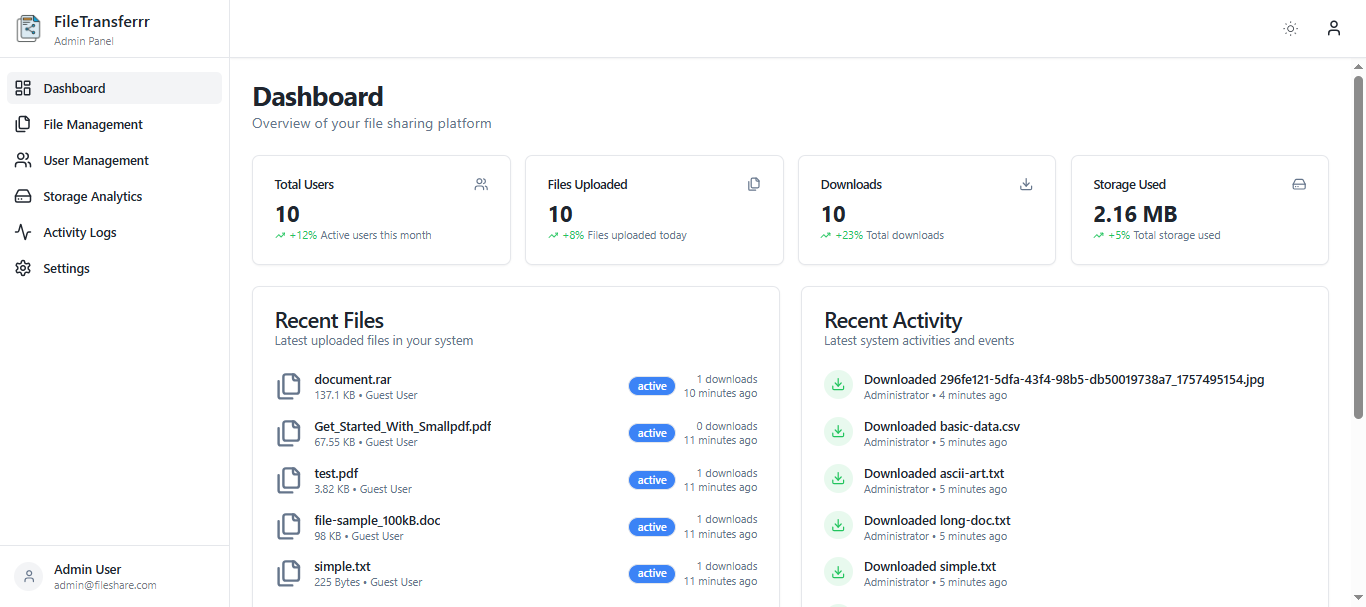Click the green download icon beside basic-data.csv activity
1366x607 pixels.
(838, 431)
